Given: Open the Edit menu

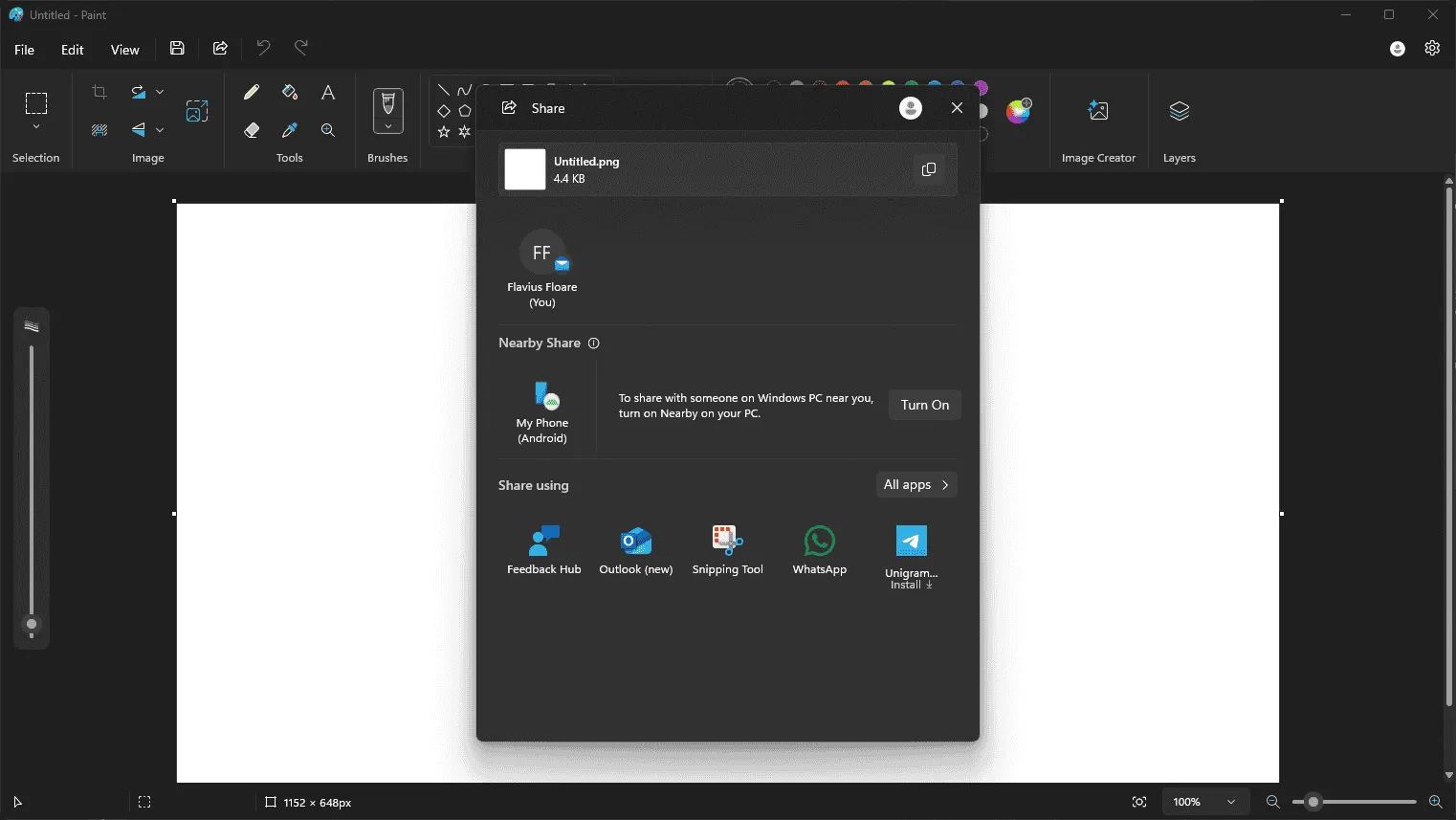Looking at the screenshot, I should click(x=73, y=50).
